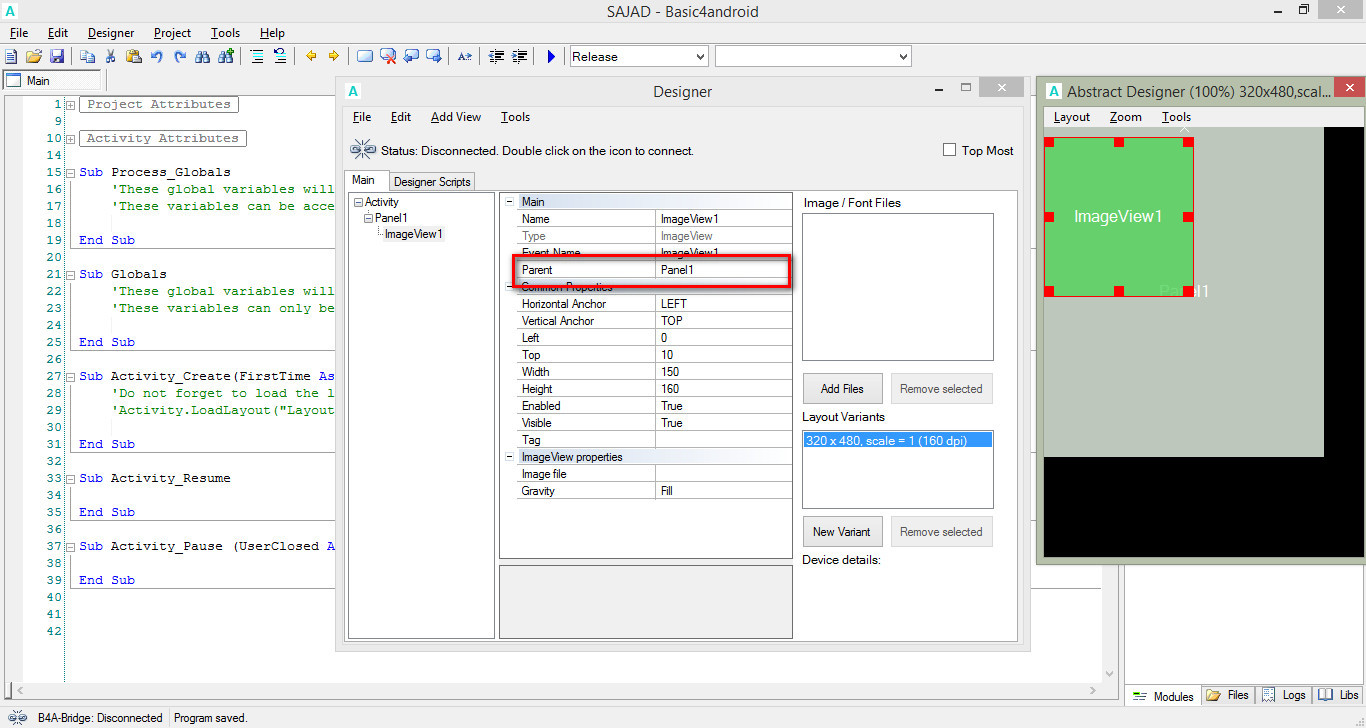Open the Libs tab at bottom
Image resolution: width=1366 pixels, height=728 pixels.
[x=1338, y=695]
